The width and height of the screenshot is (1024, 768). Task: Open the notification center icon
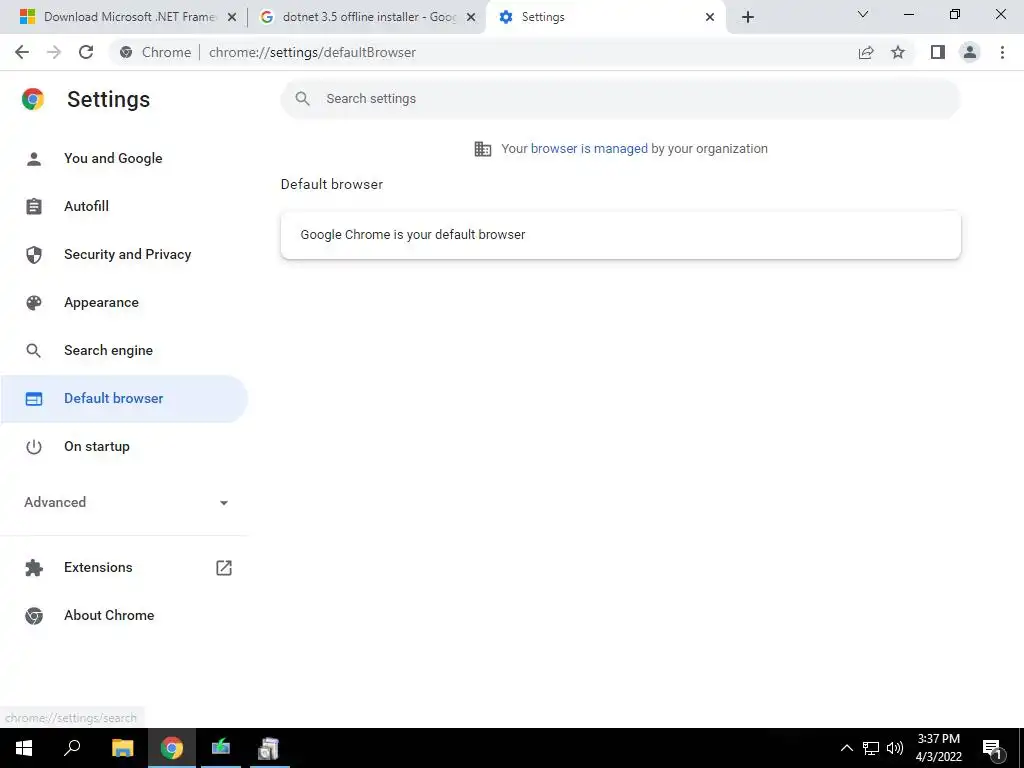pyautogui.click(x=993, y=749)
